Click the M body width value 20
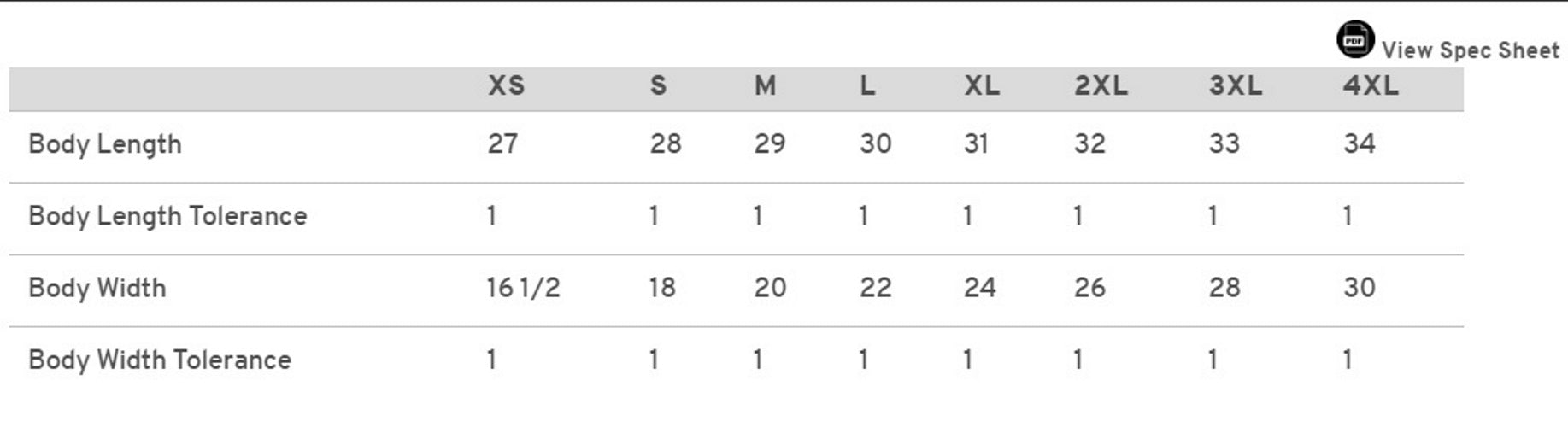Viewport: 1568px width, 427px height. pyautogui.click(x=770, y=288)
